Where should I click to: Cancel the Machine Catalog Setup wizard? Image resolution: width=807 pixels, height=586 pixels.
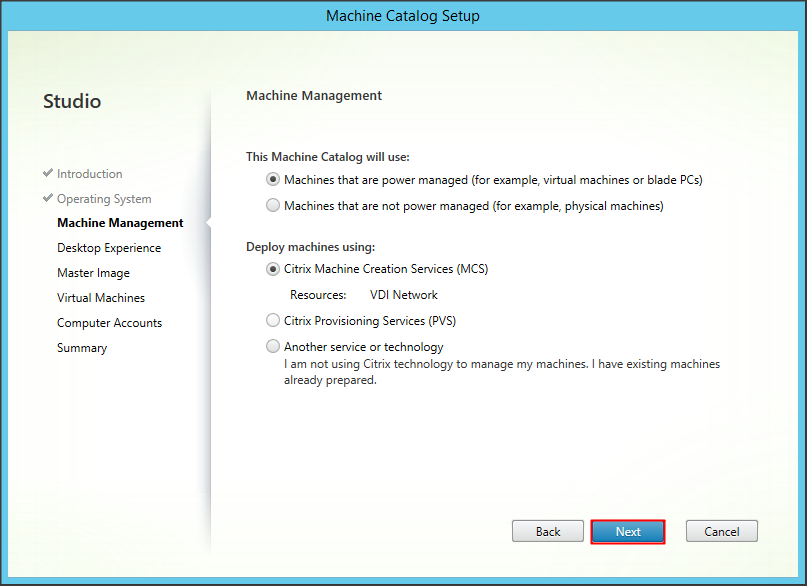pos(721,531)
